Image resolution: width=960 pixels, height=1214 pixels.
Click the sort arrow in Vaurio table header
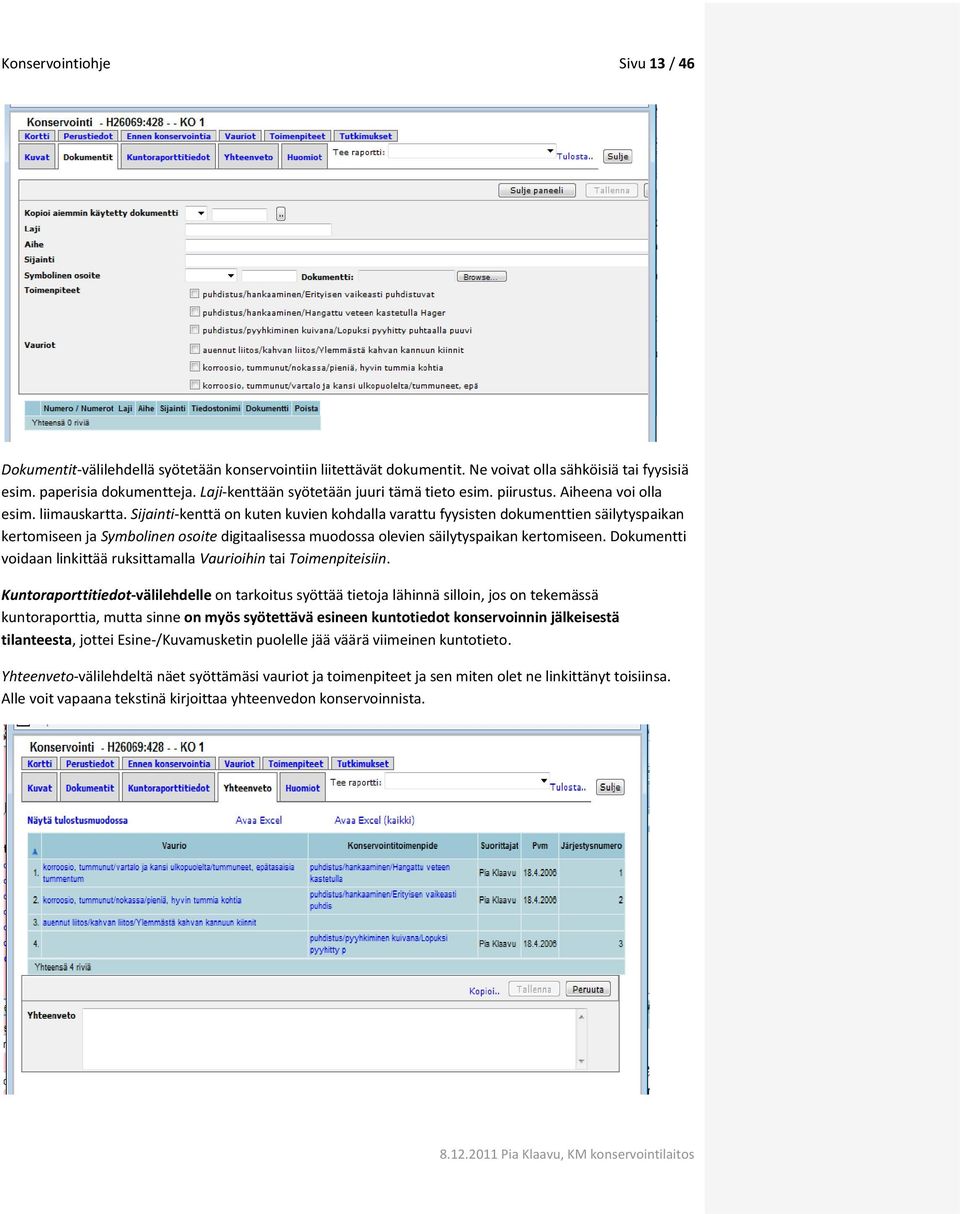point(36,851)
